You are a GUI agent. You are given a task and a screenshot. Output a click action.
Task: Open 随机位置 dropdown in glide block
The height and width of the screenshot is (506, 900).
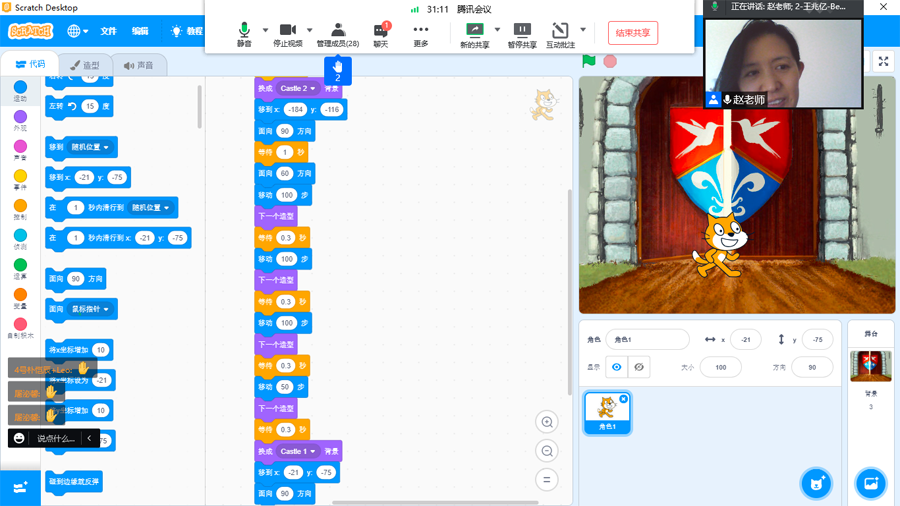coord(150,208)
